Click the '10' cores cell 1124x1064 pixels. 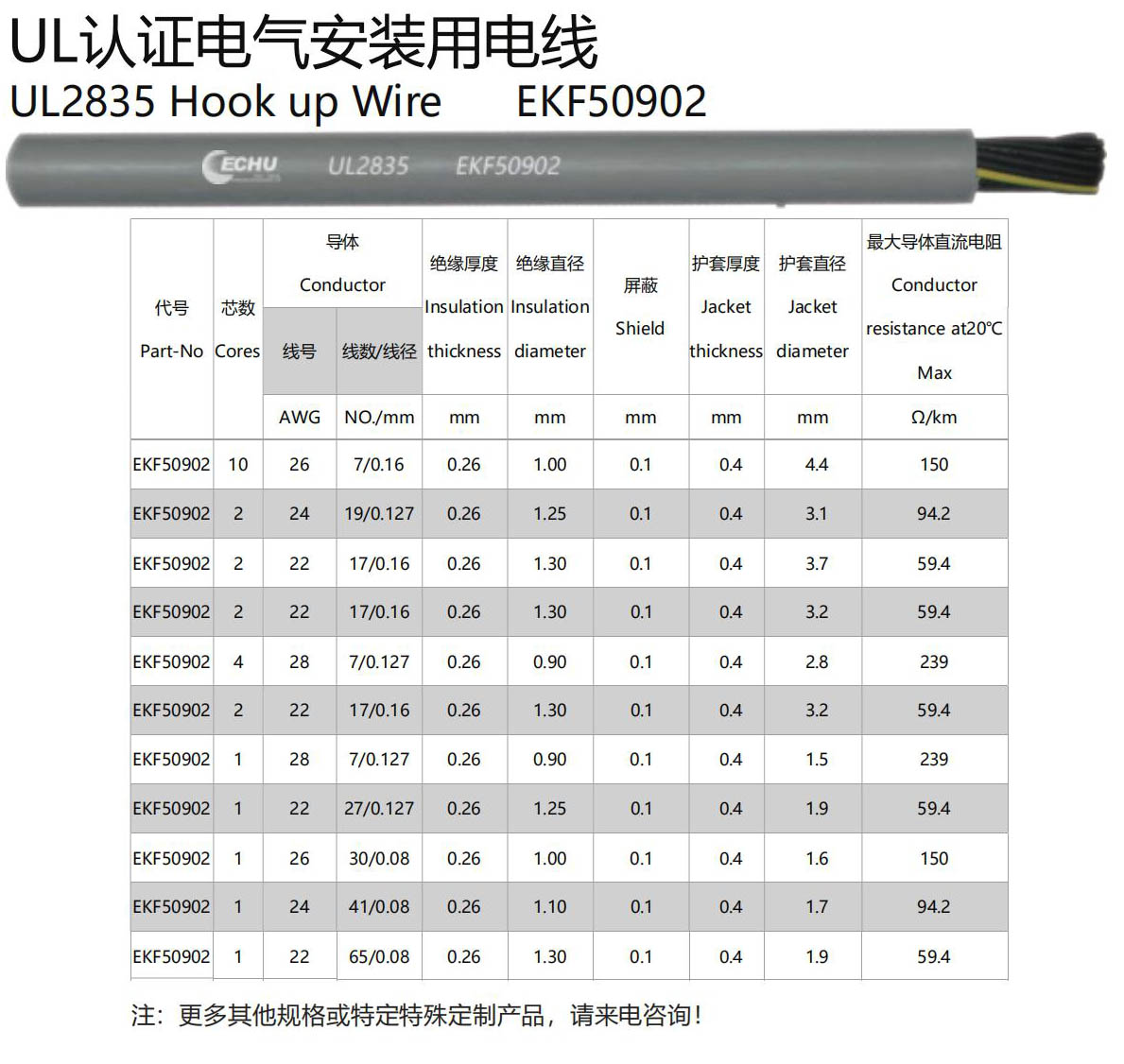238,464
